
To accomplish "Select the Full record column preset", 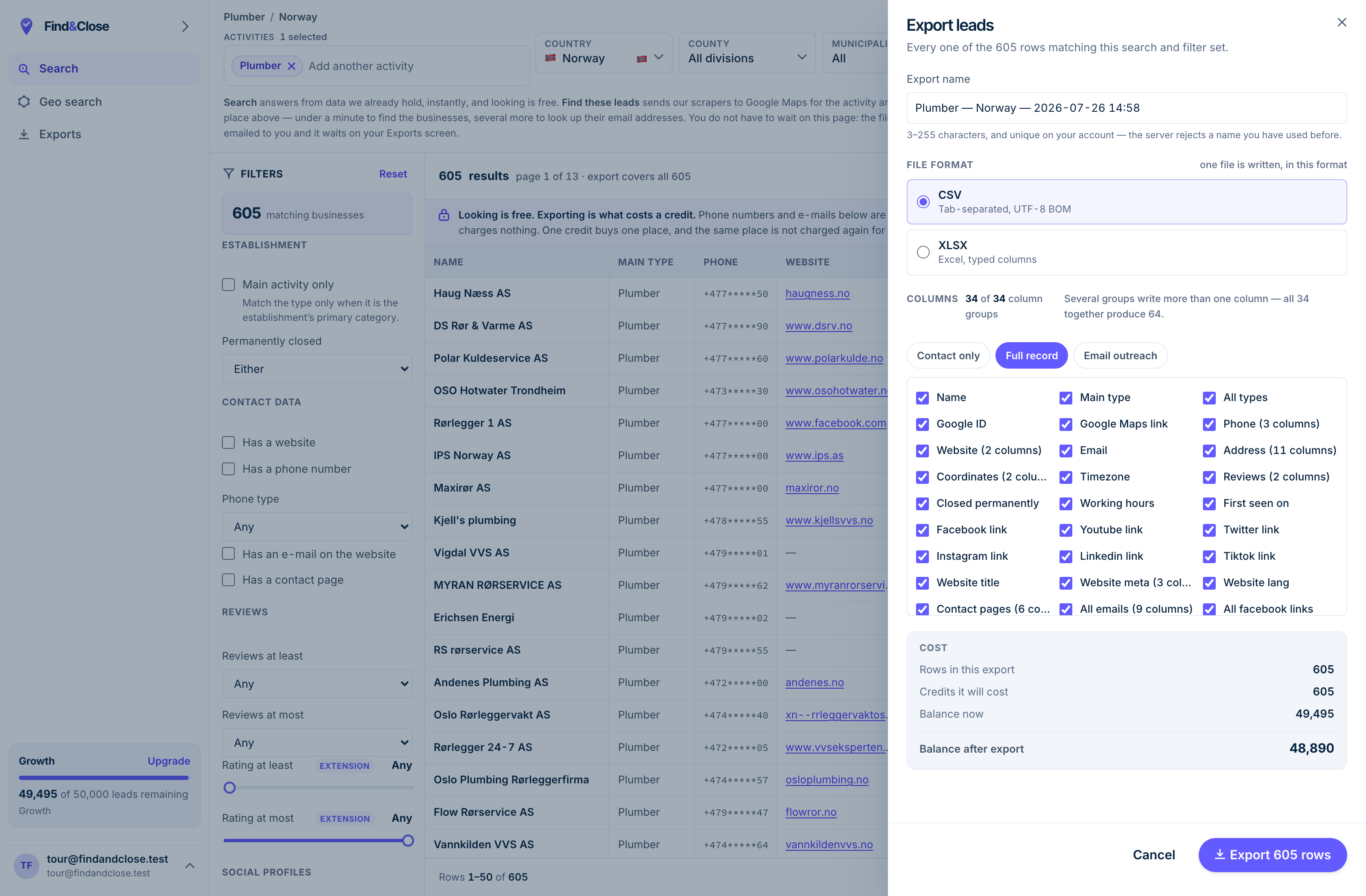I will (1031, 356).
